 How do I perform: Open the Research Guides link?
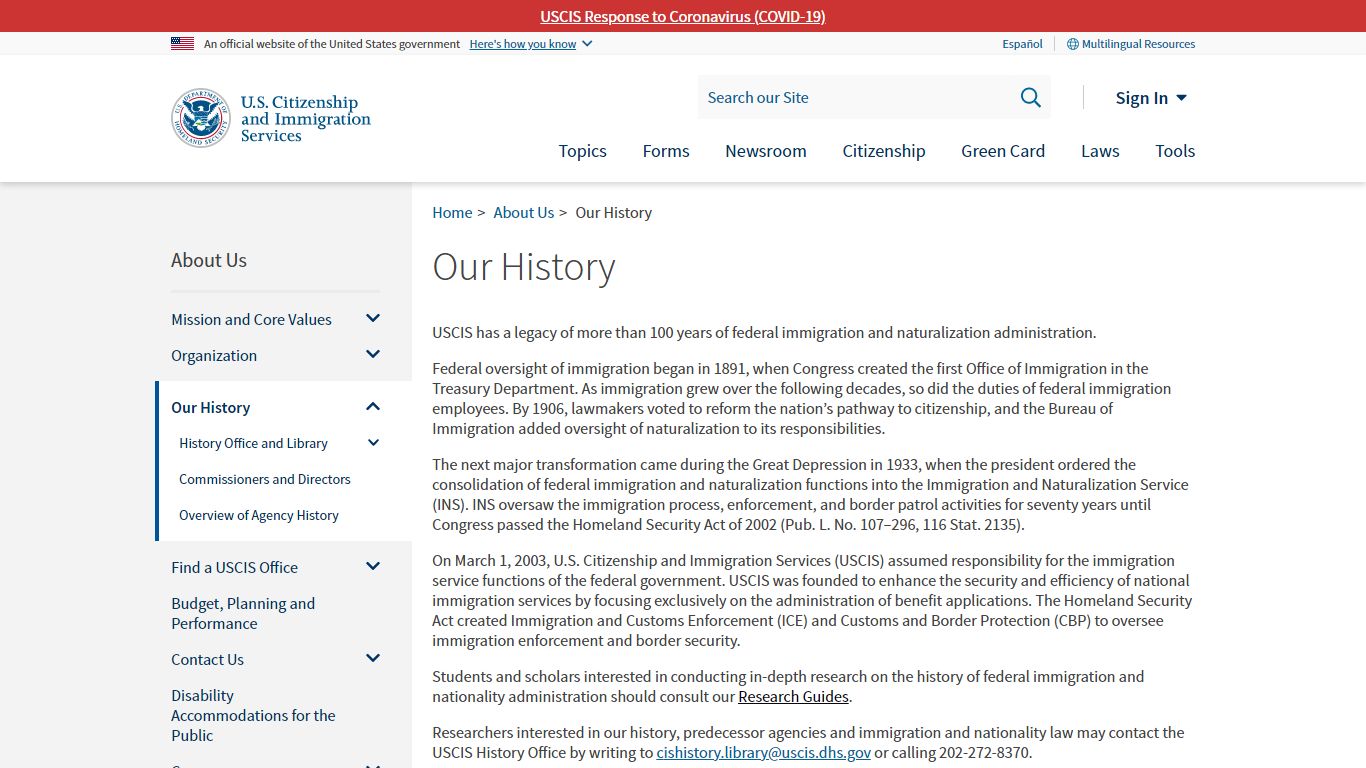(x=793, y=697)
